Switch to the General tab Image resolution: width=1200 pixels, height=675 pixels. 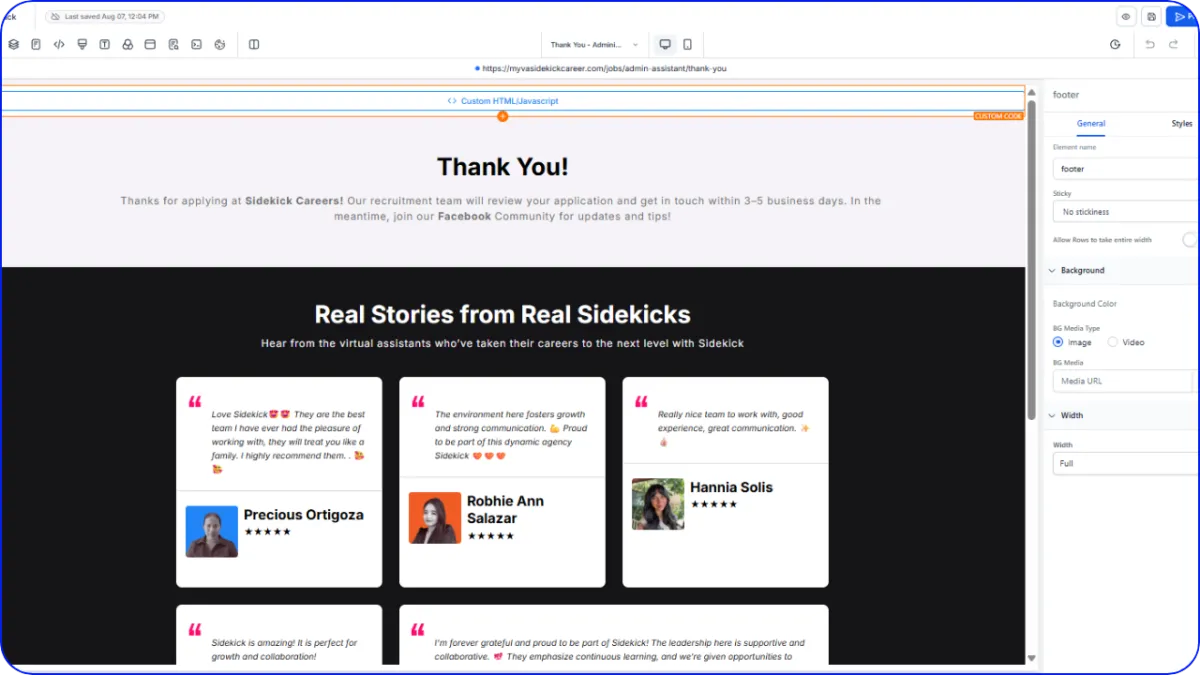click(1091, 123)
